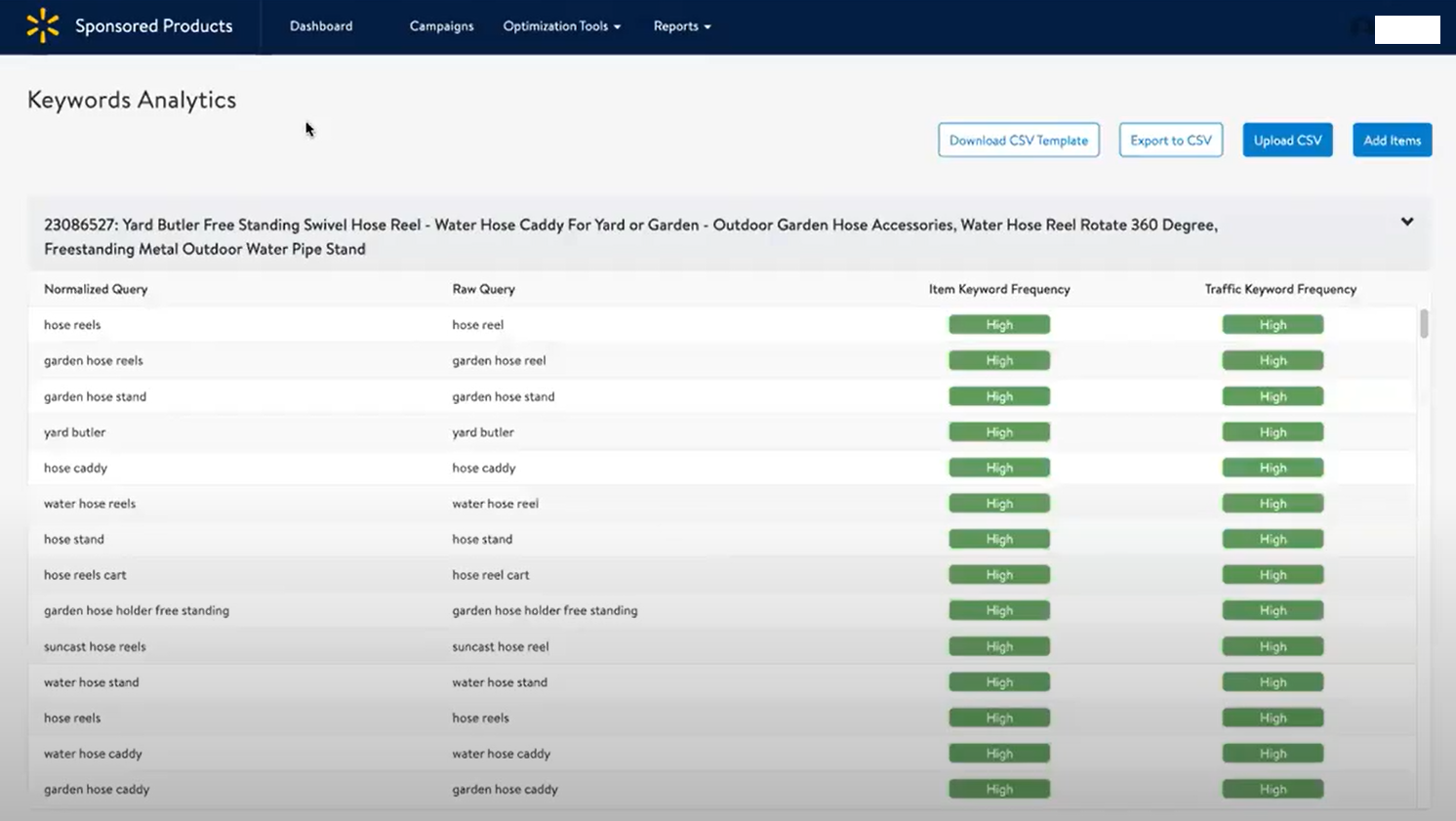1456x821 pixels.
Task: Select 'water hose caddy' in Raw Query column
Action: coord(502,754)
